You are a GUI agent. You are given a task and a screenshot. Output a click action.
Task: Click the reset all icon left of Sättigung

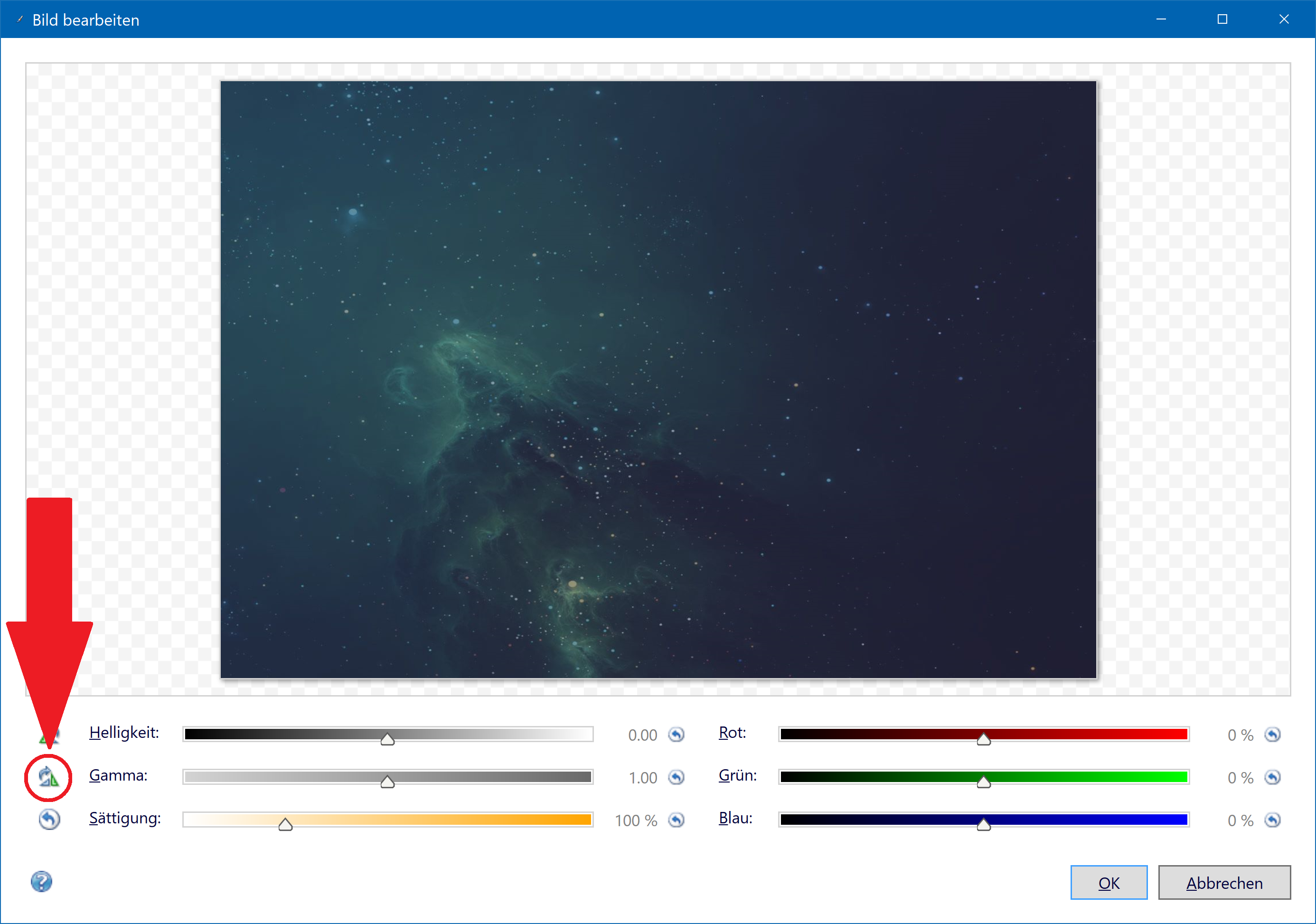[x=49, y=819]
